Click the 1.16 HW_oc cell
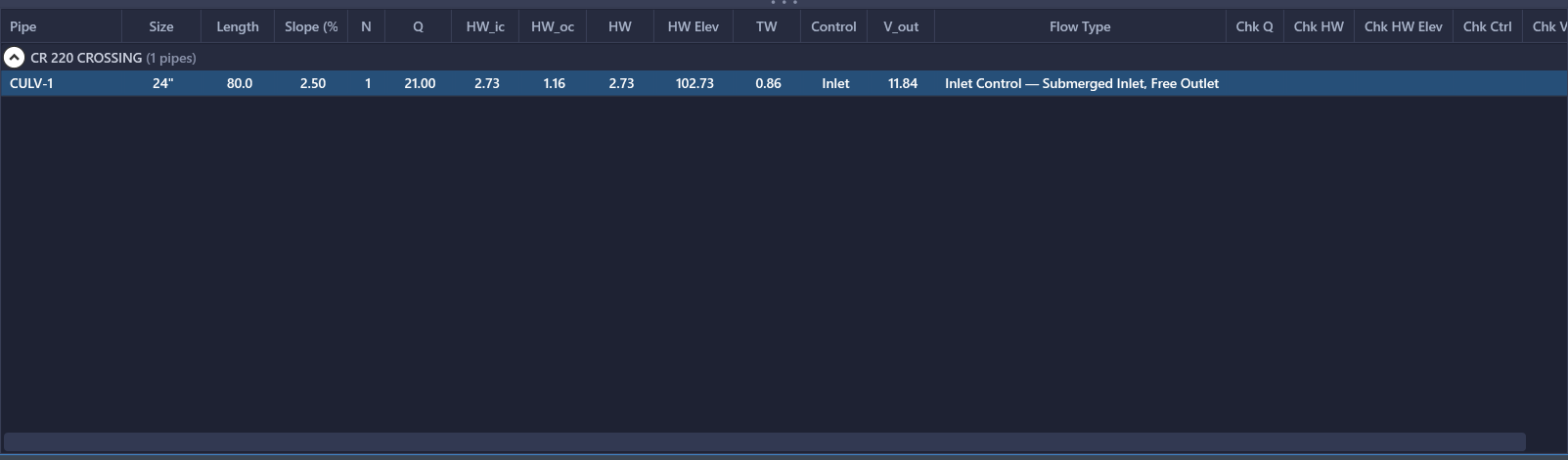The height and width of the screenshot is (460, 1568). coord(555,83)
